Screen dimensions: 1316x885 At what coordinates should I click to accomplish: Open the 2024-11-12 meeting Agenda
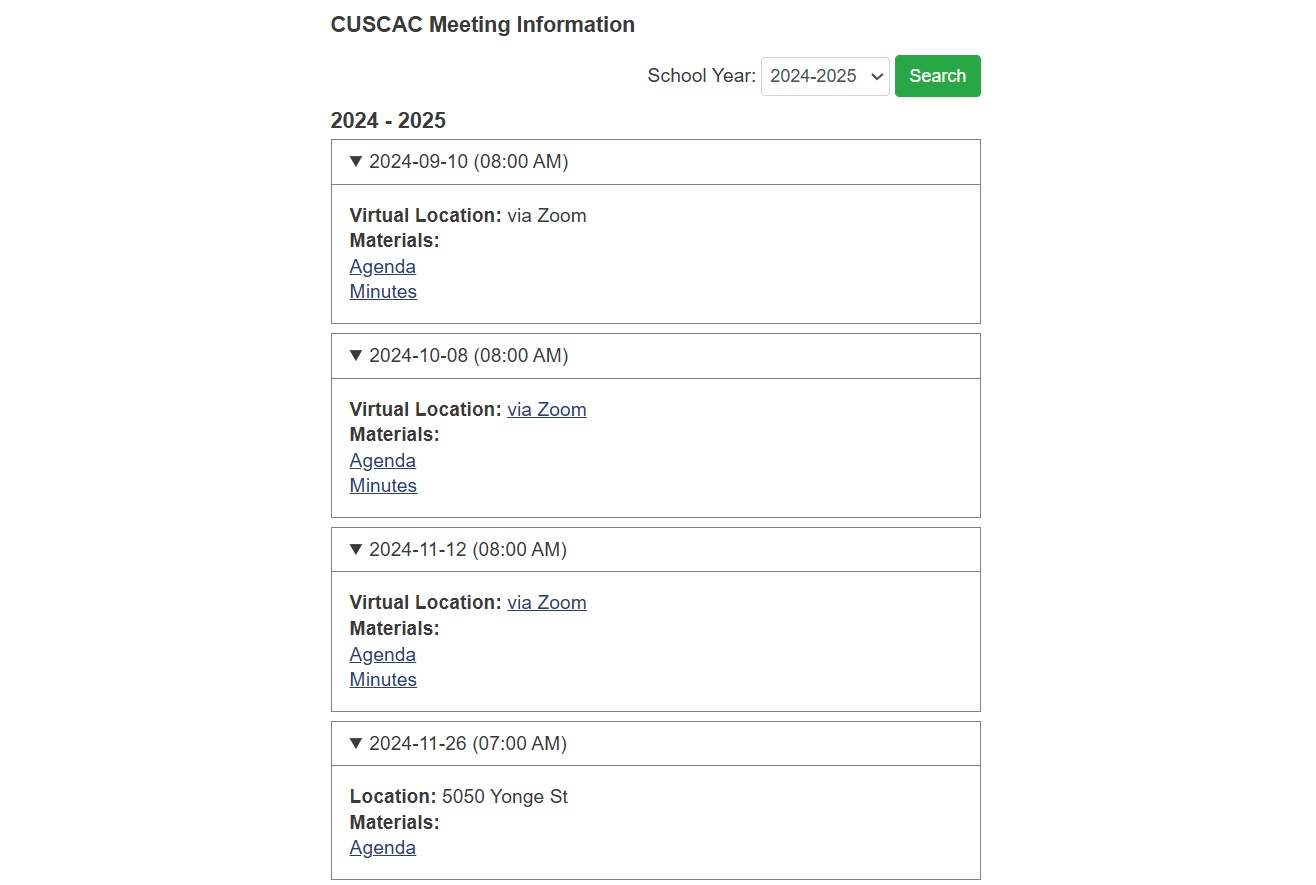382,655
